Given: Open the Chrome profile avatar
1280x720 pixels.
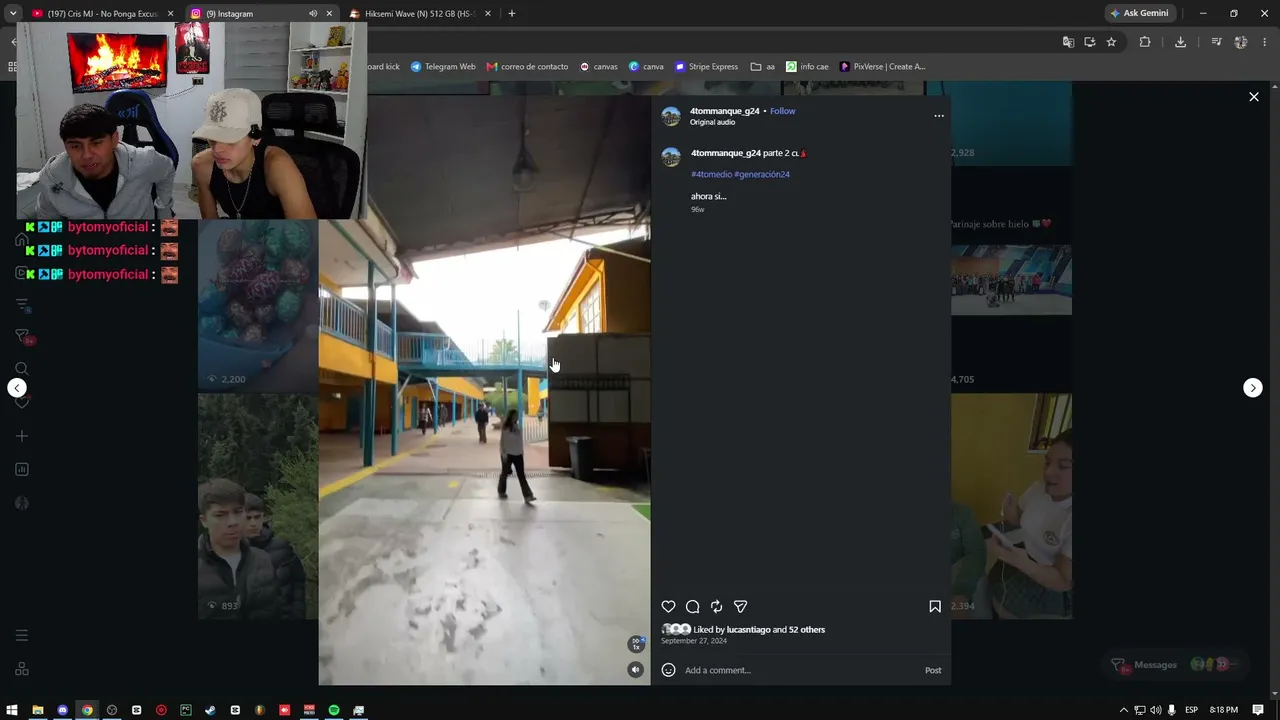Looking at the screenshot, I should coord(1241,42).
